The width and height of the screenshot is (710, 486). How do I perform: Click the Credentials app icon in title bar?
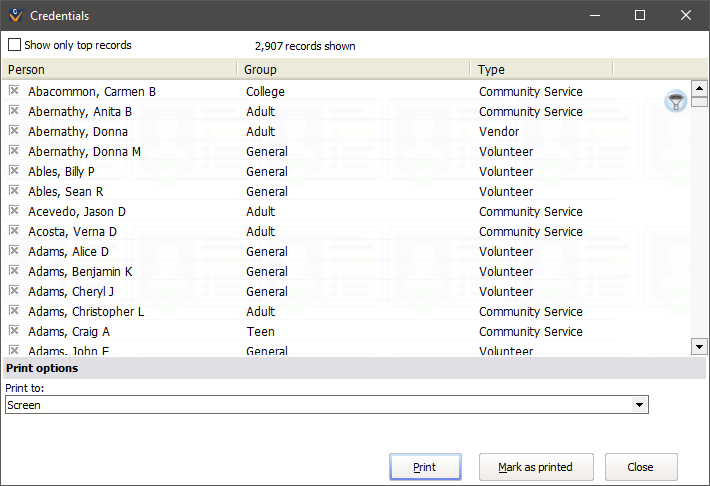pyautogui.click(x=16, y=15)
